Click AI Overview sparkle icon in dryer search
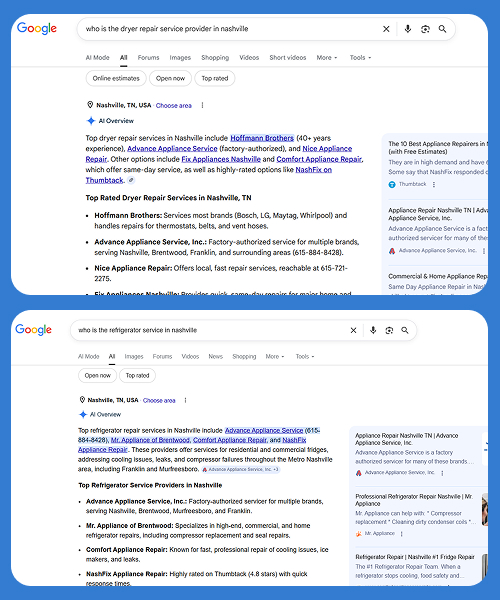500x600 pixels. 91,121
